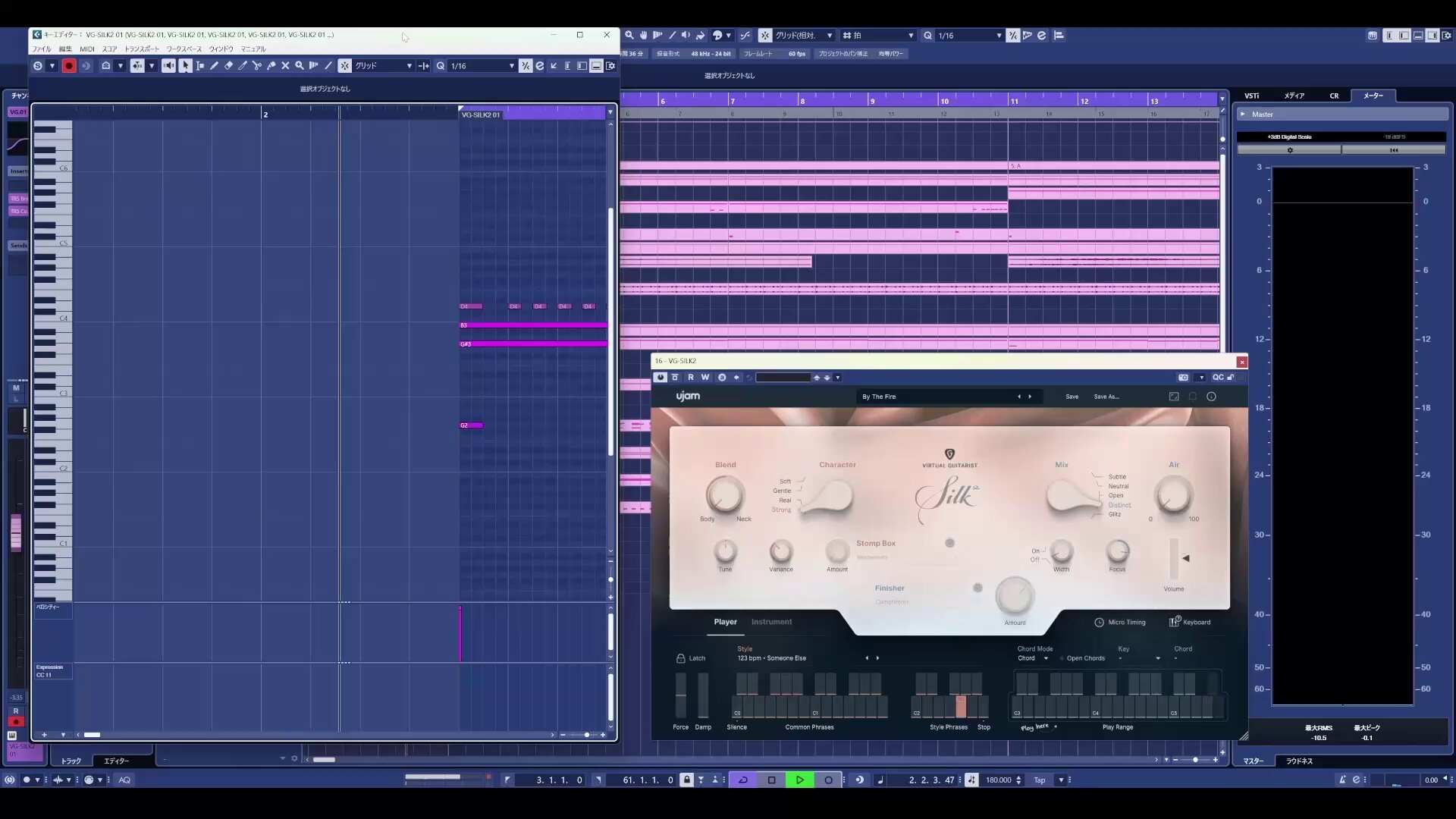Screen dimensions: 1456x819
Task: Expand the Master meter section arrow
Action: coord(1243,115)
